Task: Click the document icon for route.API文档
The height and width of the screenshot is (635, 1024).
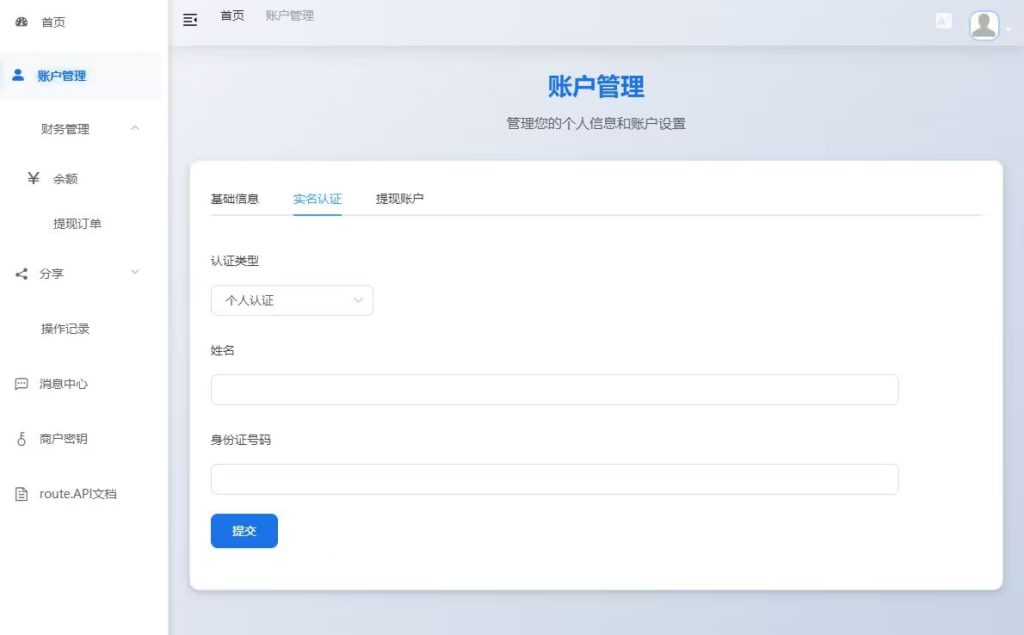Action: click(x=22, y=494)
